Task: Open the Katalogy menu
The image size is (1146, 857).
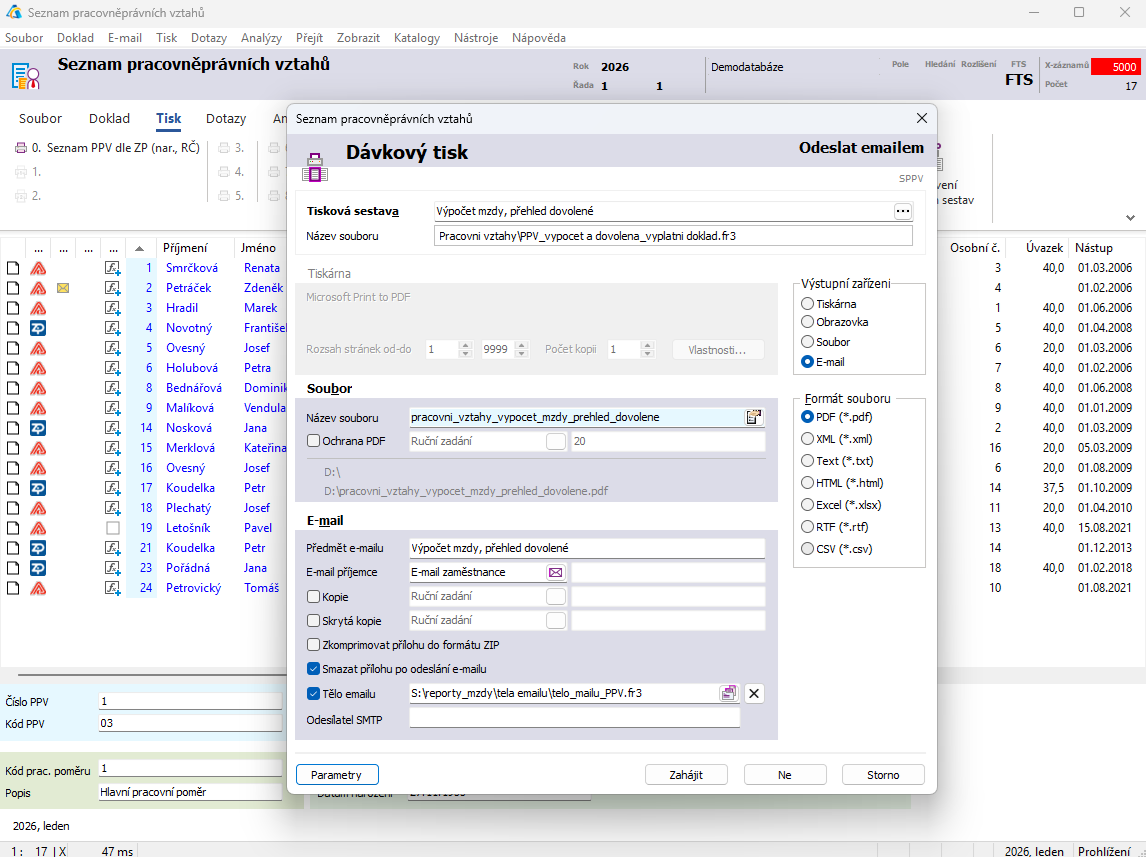Action: click(417, 38)
